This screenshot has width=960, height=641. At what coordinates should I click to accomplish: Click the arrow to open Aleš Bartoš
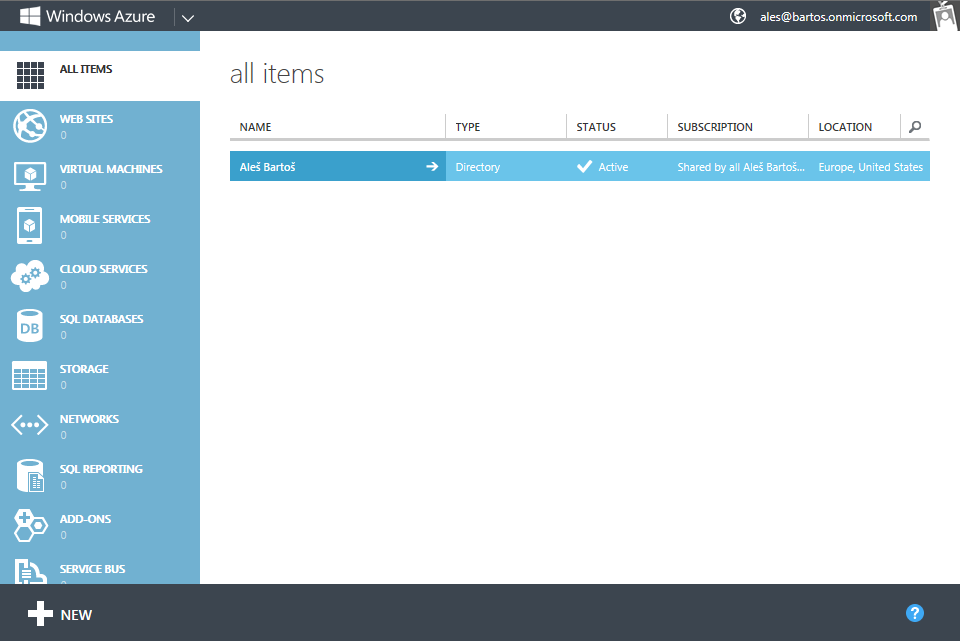pyautogui.click(x=432, y=167)
